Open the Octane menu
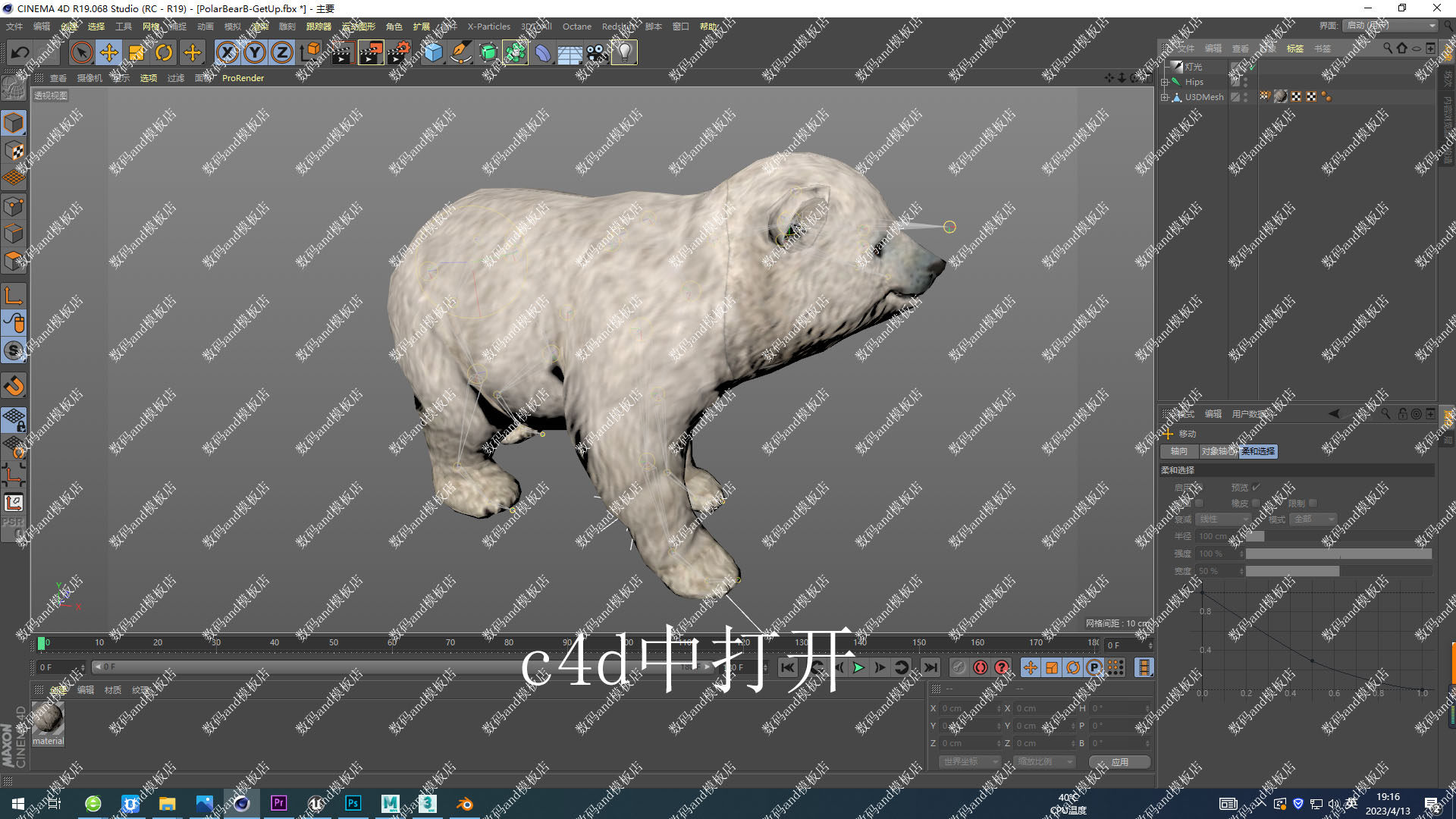 click(x=576, y=26)
